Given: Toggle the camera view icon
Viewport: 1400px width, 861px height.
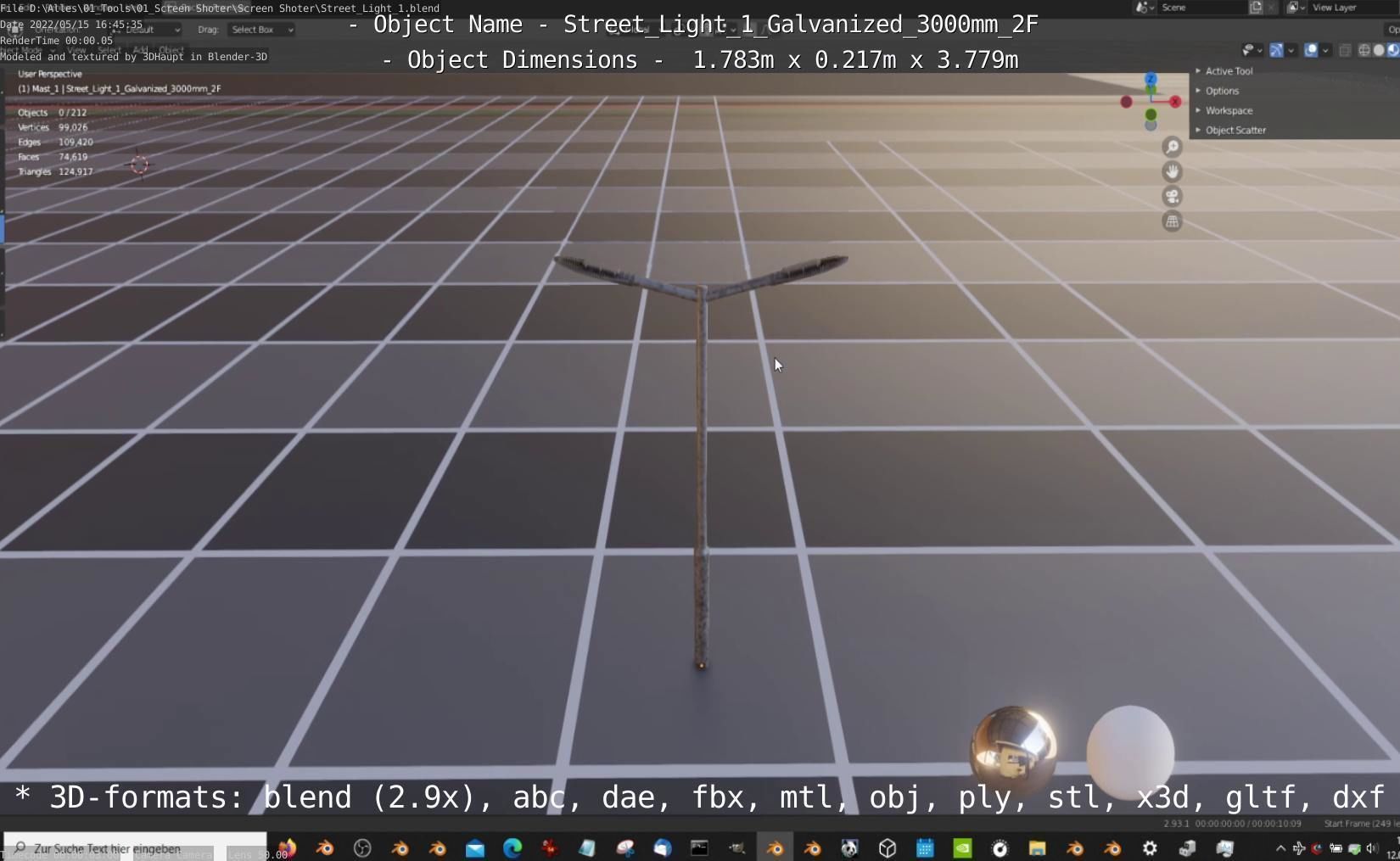Looking at the screenshot, I should [x=1172, y=197].
